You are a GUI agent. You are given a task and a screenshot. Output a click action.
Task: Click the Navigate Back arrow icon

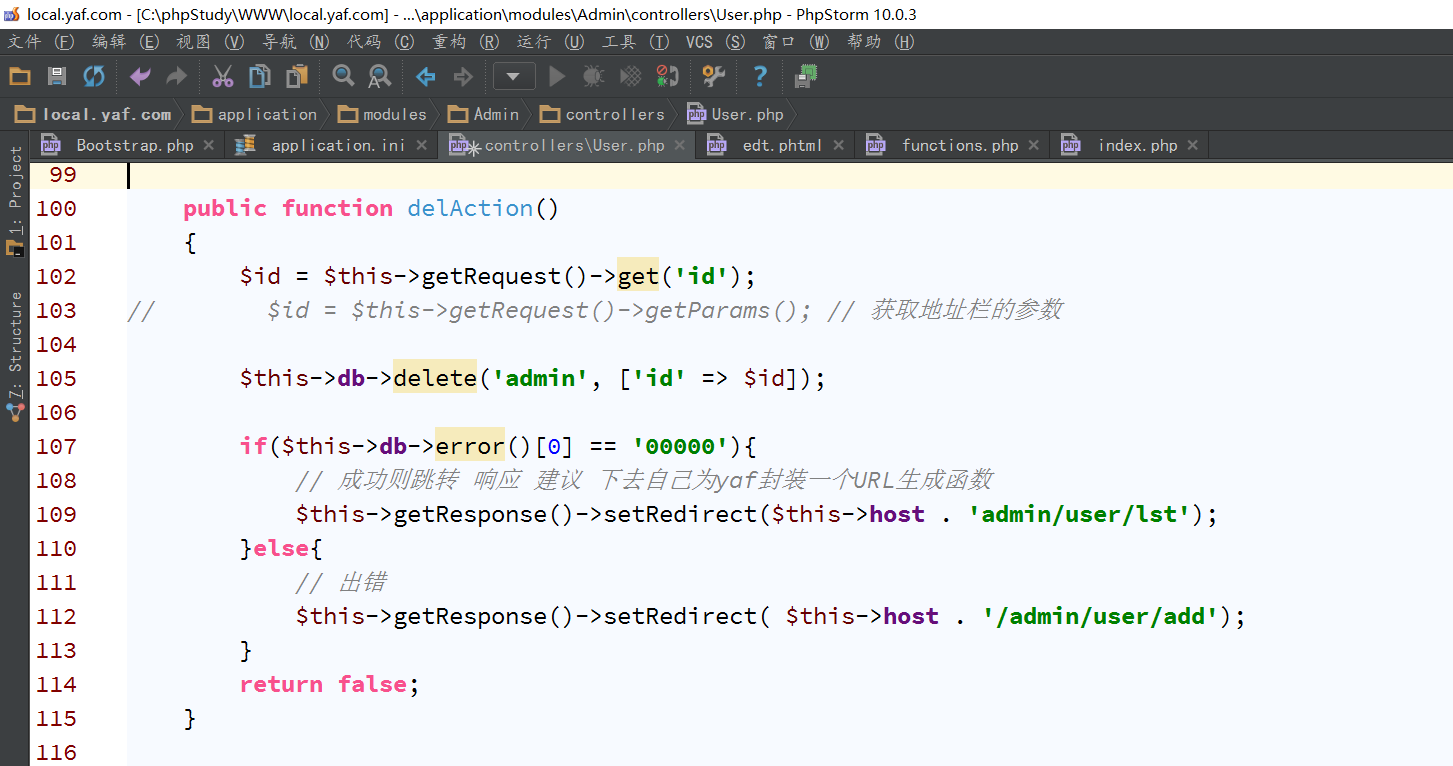(426, 76)
